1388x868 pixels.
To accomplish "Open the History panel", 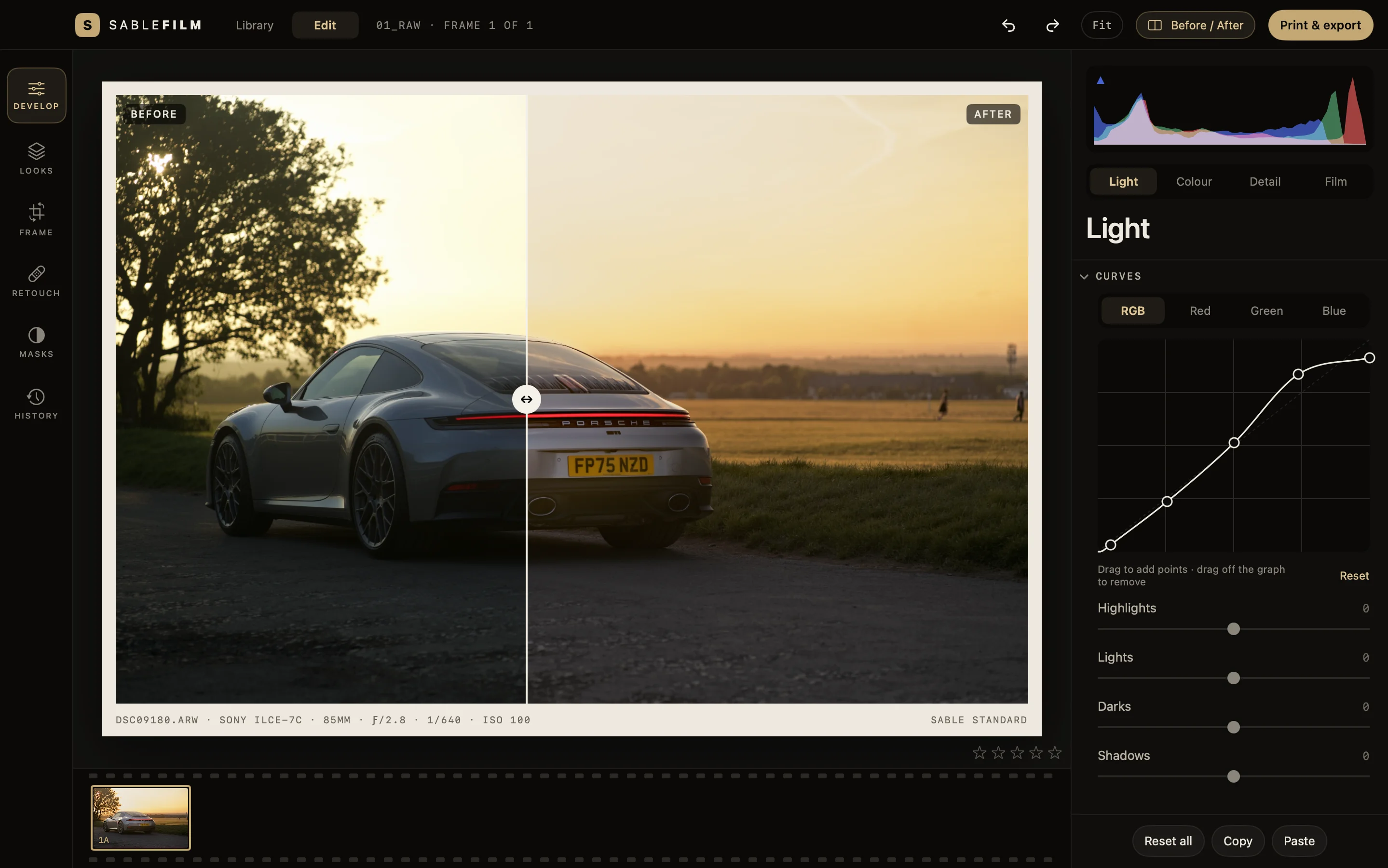I will click(x=36, y=403).
